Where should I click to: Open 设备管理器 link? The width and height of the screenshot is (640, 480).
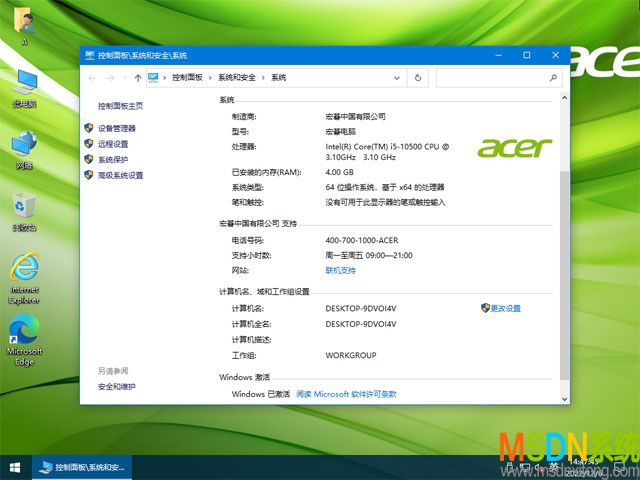click(117, 128)
